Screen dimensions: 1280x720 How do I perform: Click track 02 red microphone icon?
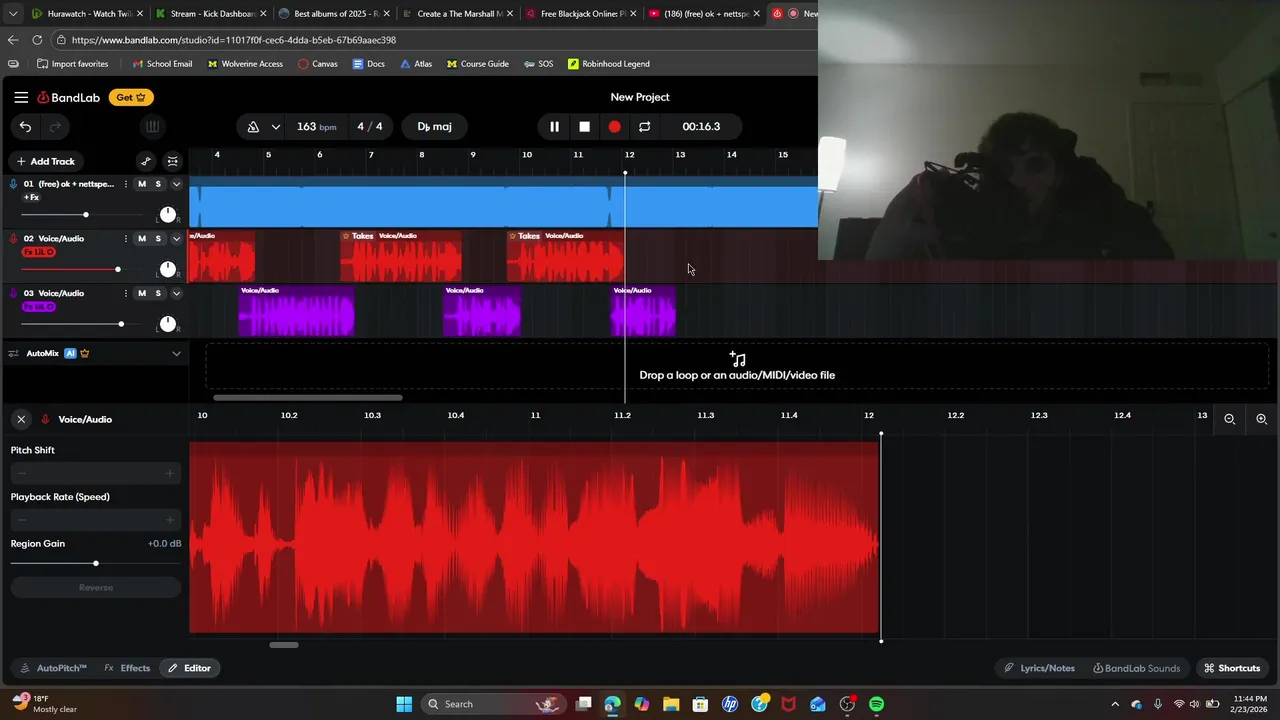click(13, 239)
